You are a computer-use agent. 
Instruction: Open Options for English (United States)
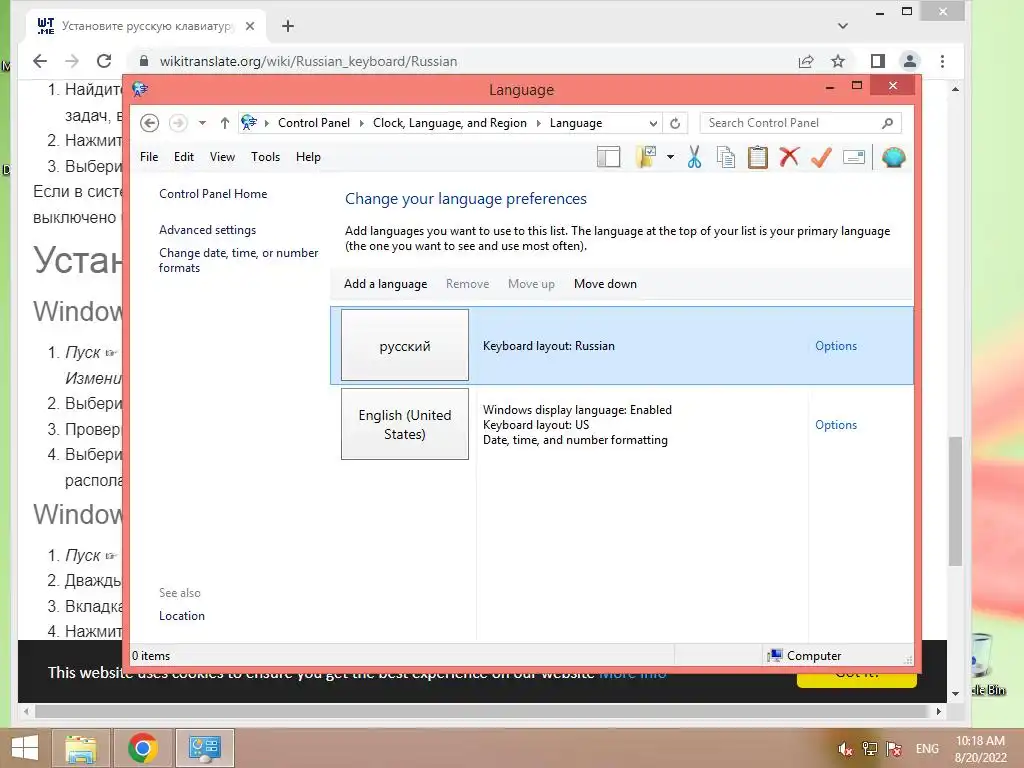836,425
